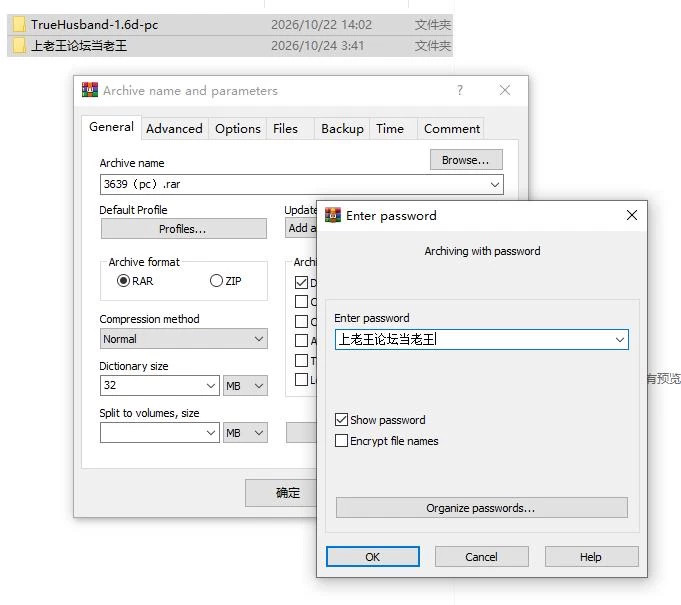
Task: Click the date 2026/10/22 14:02
Action: coord(321,25)
